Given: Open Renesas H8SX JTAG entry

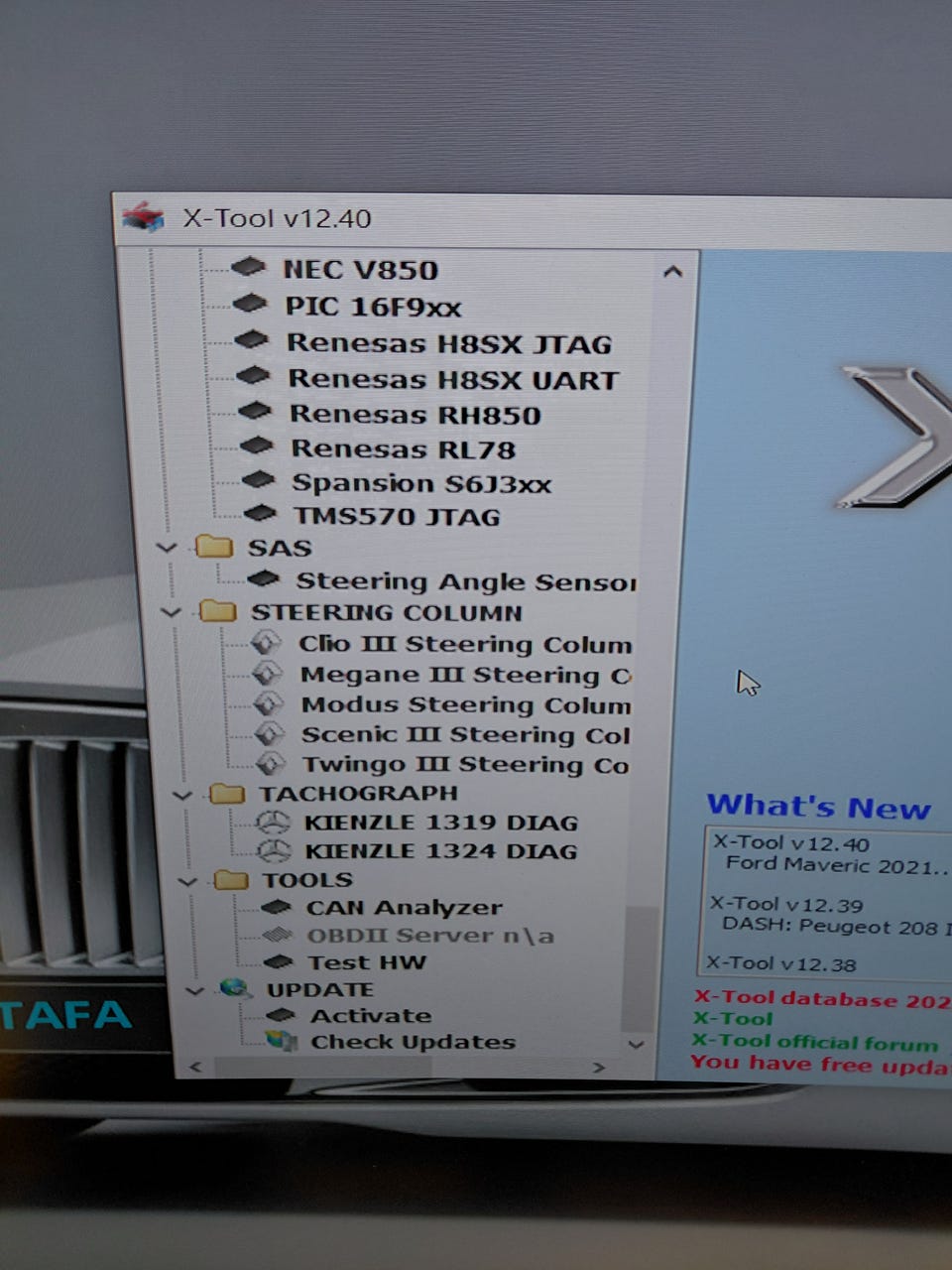Looking at the screenshot, I should point(449,343).
